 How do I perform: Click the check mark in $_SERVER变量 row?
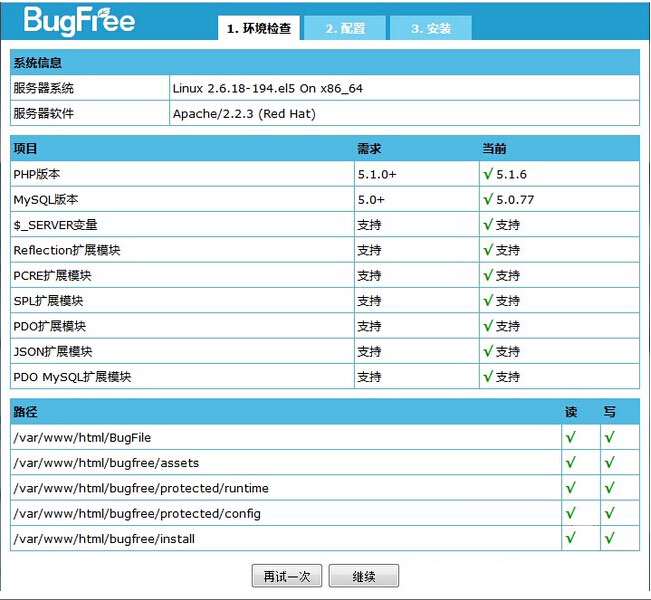click(488, 225)
